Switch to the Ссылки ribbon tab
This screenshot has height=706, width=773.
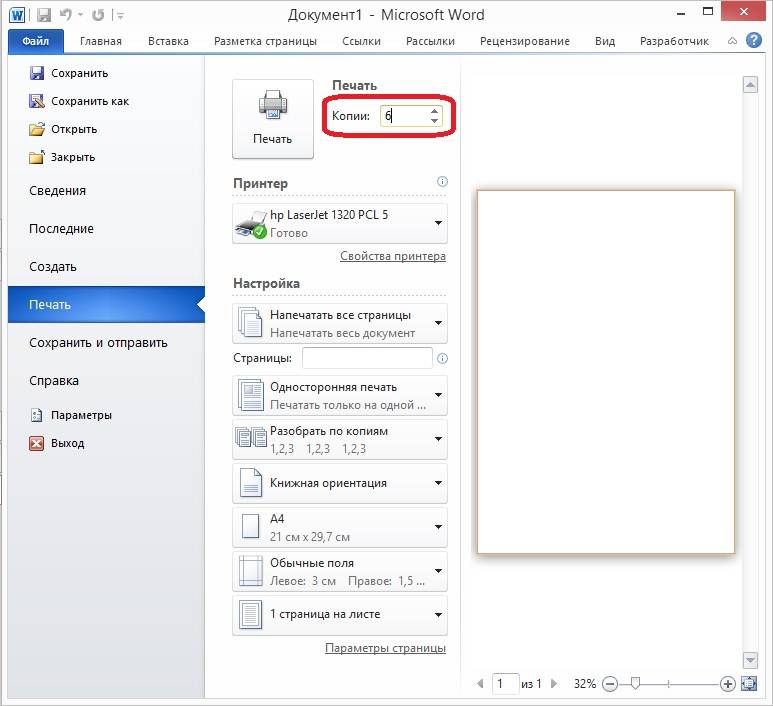361,41
